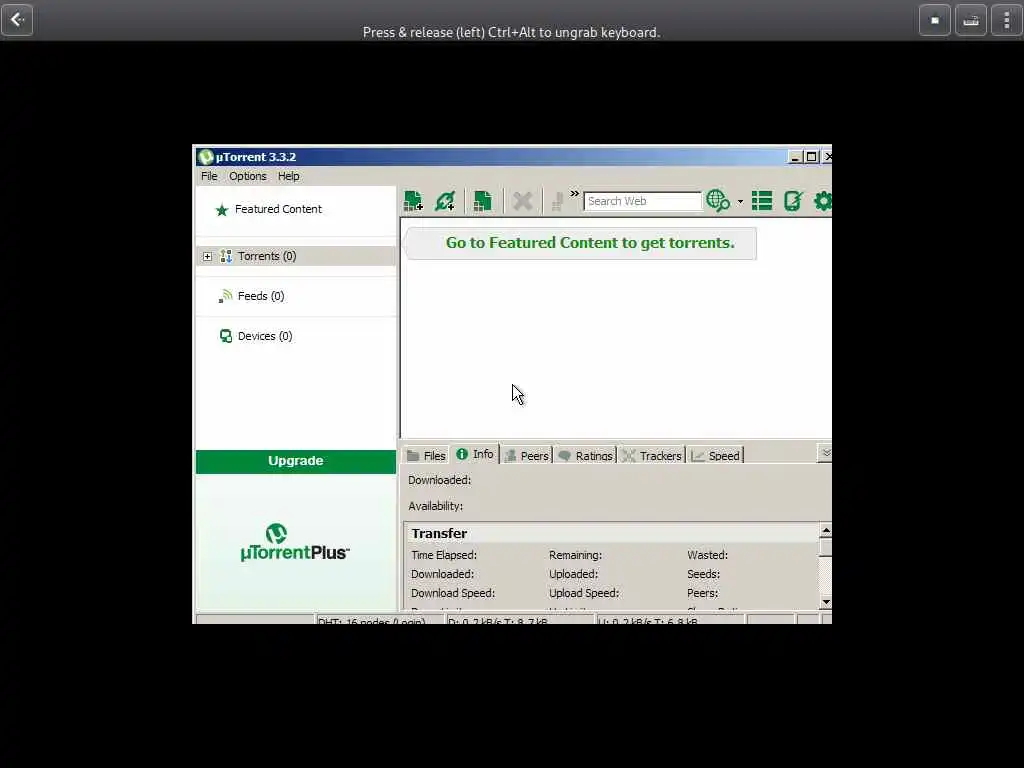
Task: Click the µTorrentPlus logo banner
Action: pos(295,543)
